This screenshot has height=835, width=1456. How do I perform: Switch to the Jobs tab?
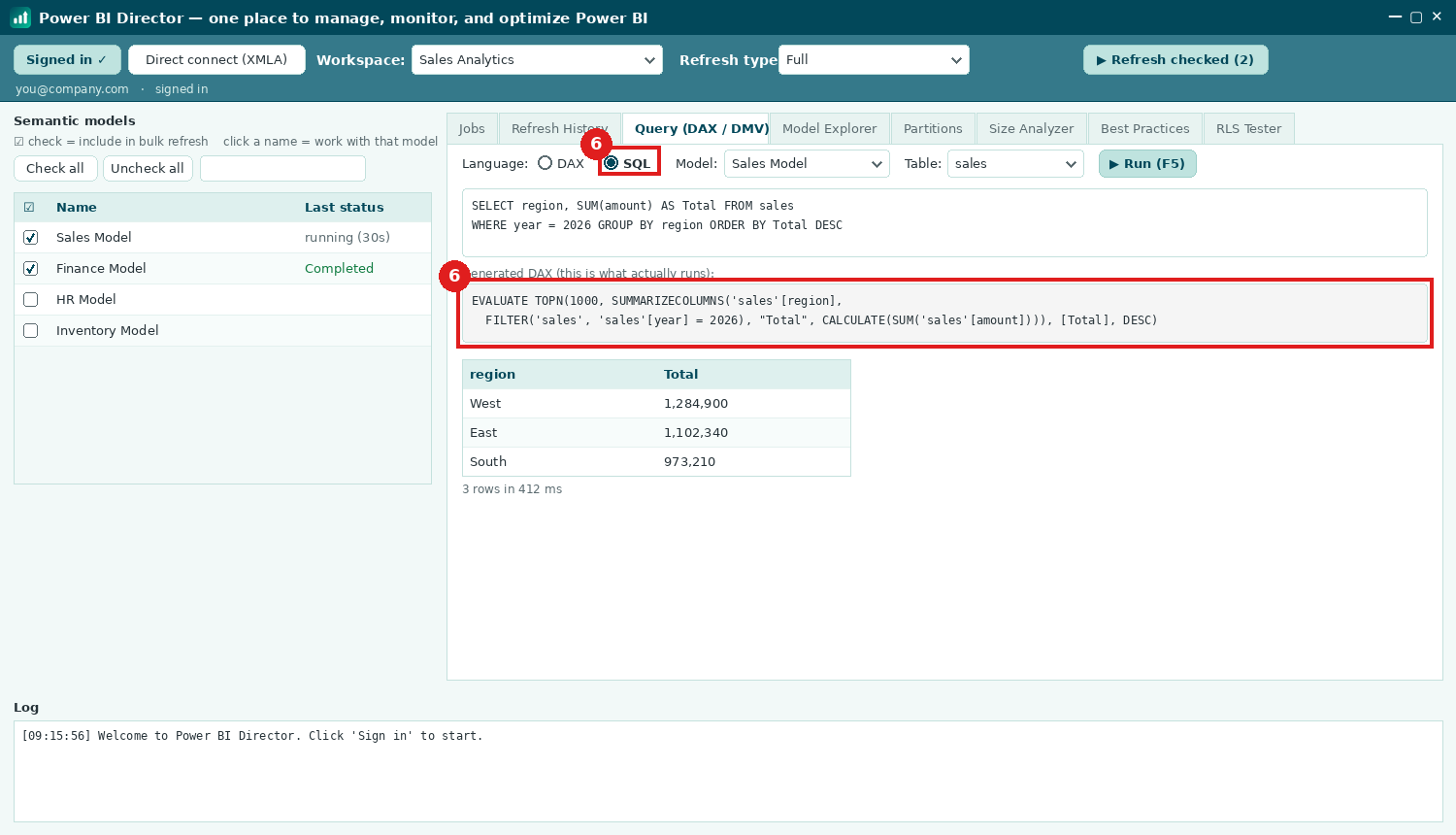[x=472, y=128]
